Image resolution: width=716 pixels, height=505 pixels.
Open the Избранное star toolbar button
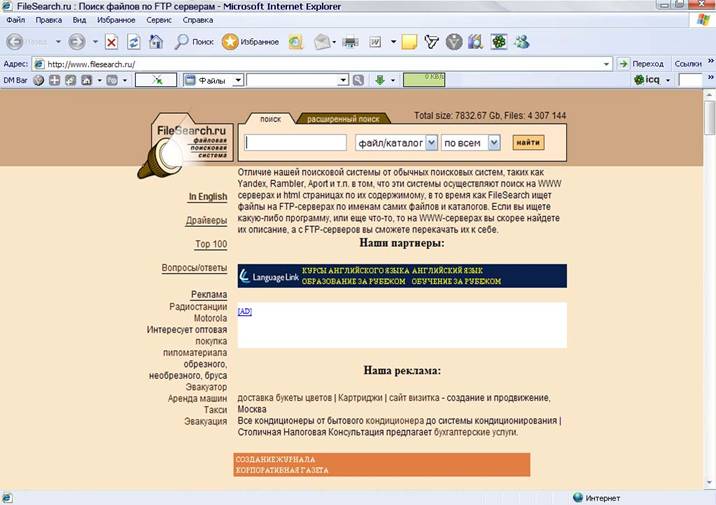[x=250, y=42]
